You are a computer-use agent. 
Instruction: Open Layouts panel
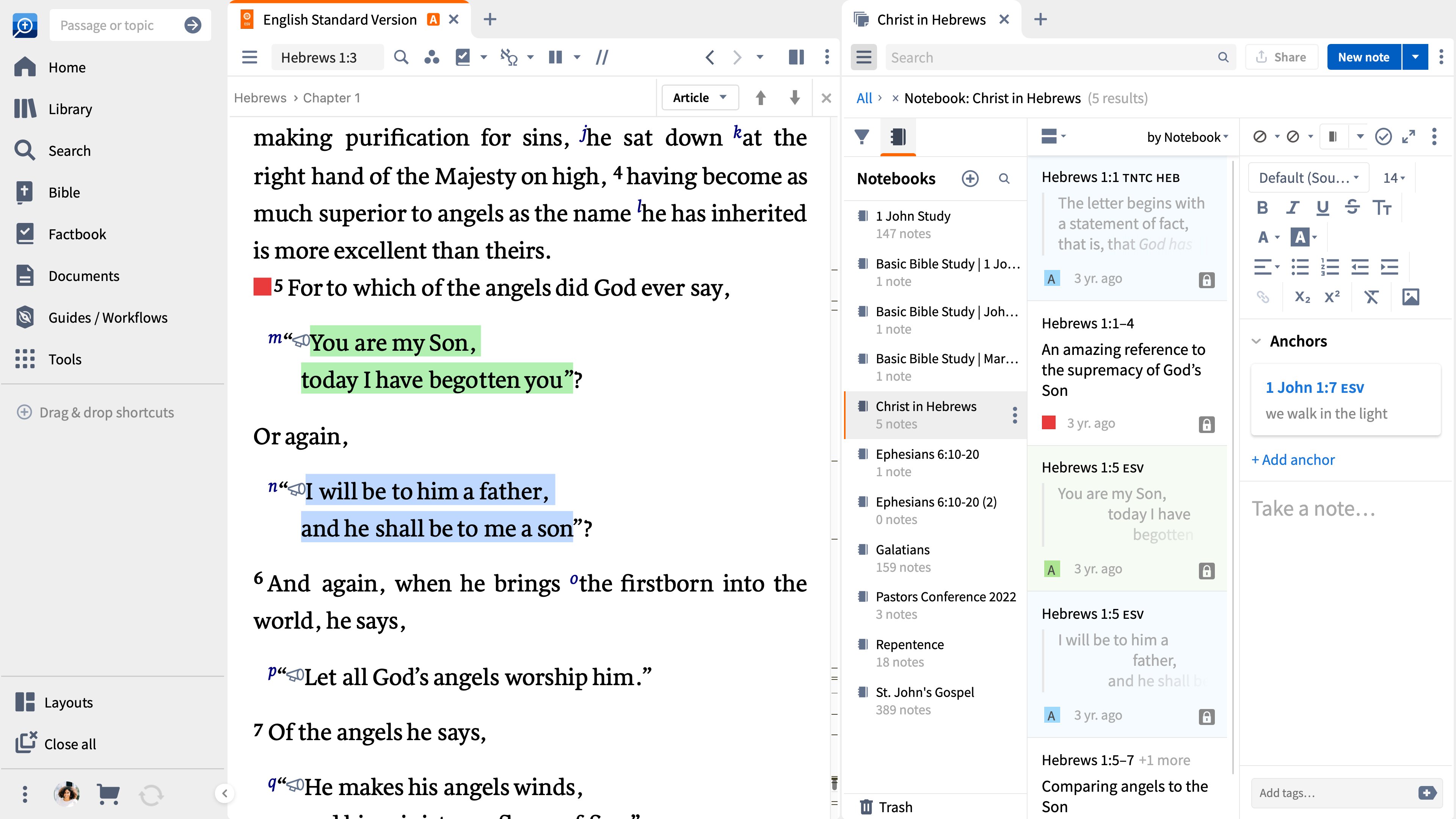tap(54, 702)
